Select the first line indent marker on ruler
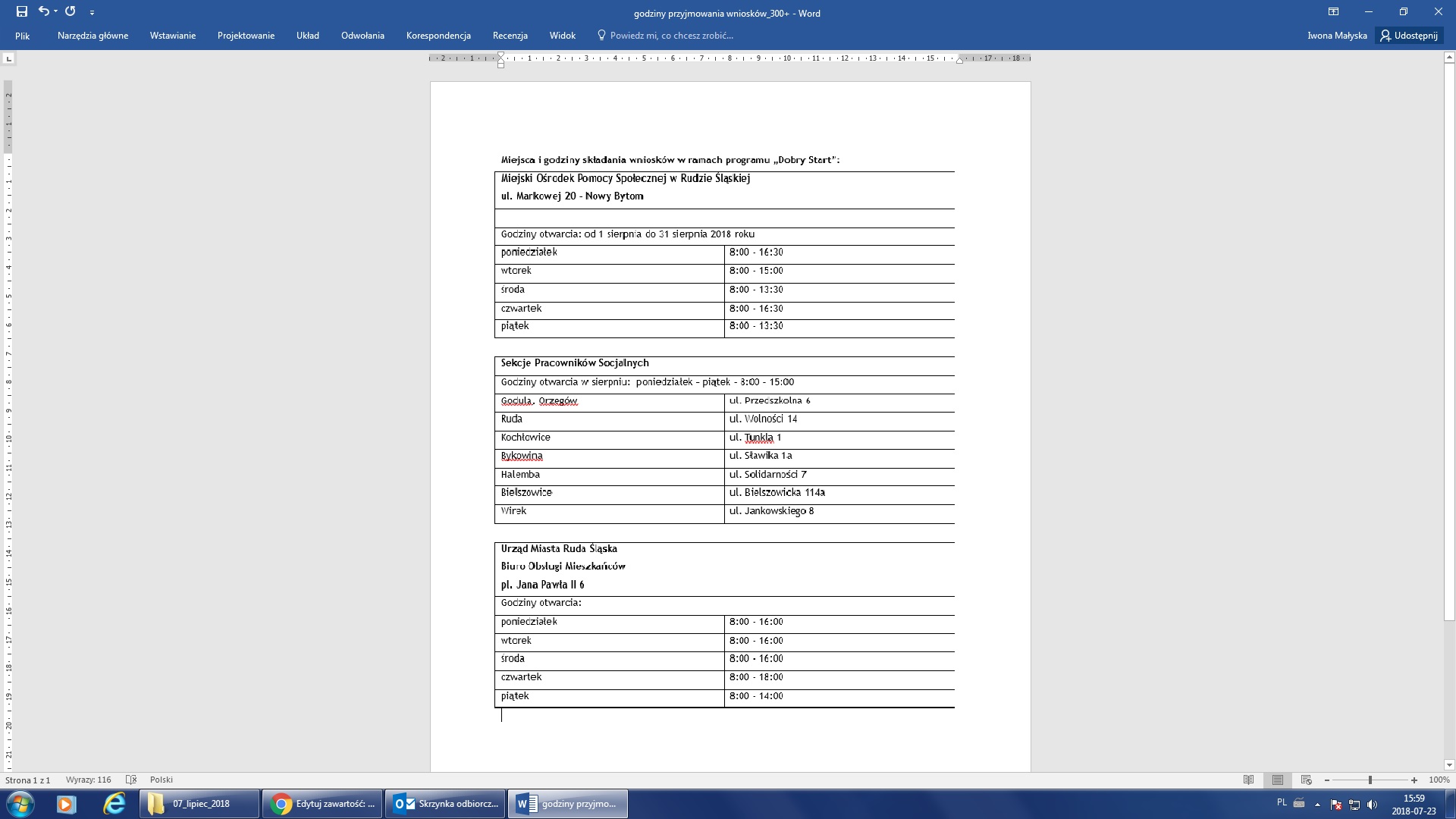The width and height of the screenshot is (1456, 819). coord(500,55)
